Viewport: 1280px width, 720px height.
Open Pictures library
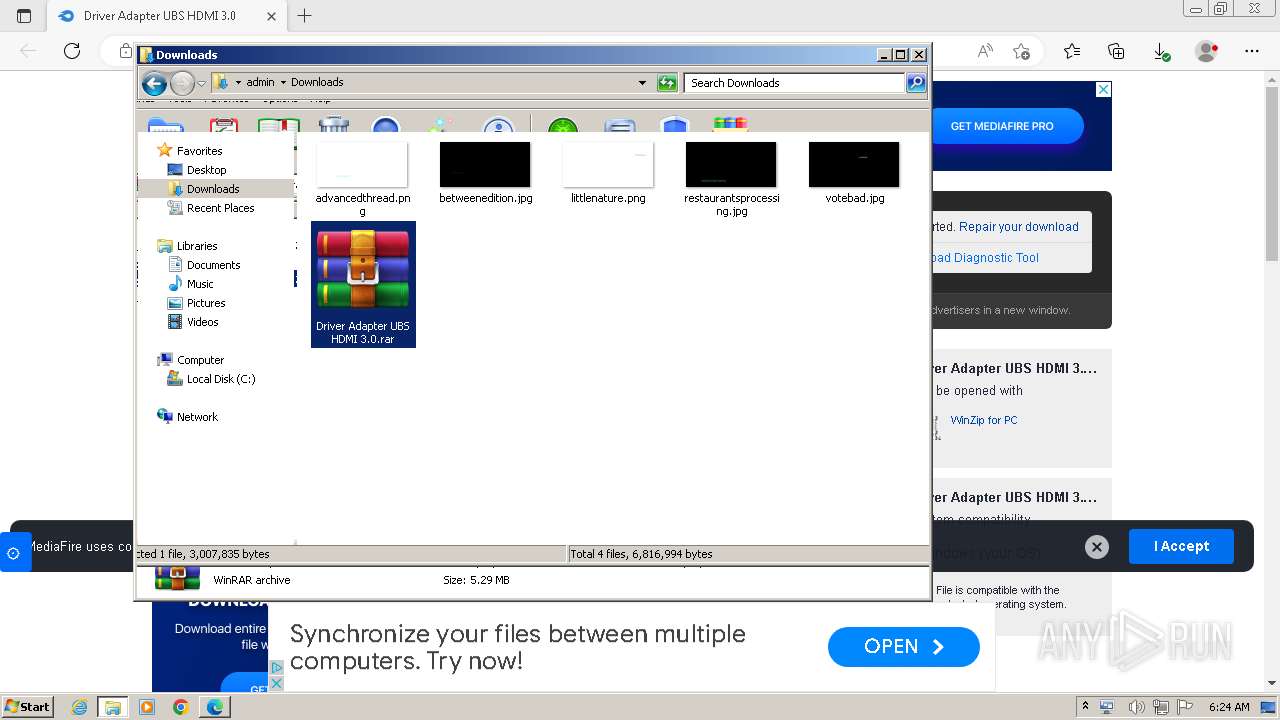click(206, 303)
